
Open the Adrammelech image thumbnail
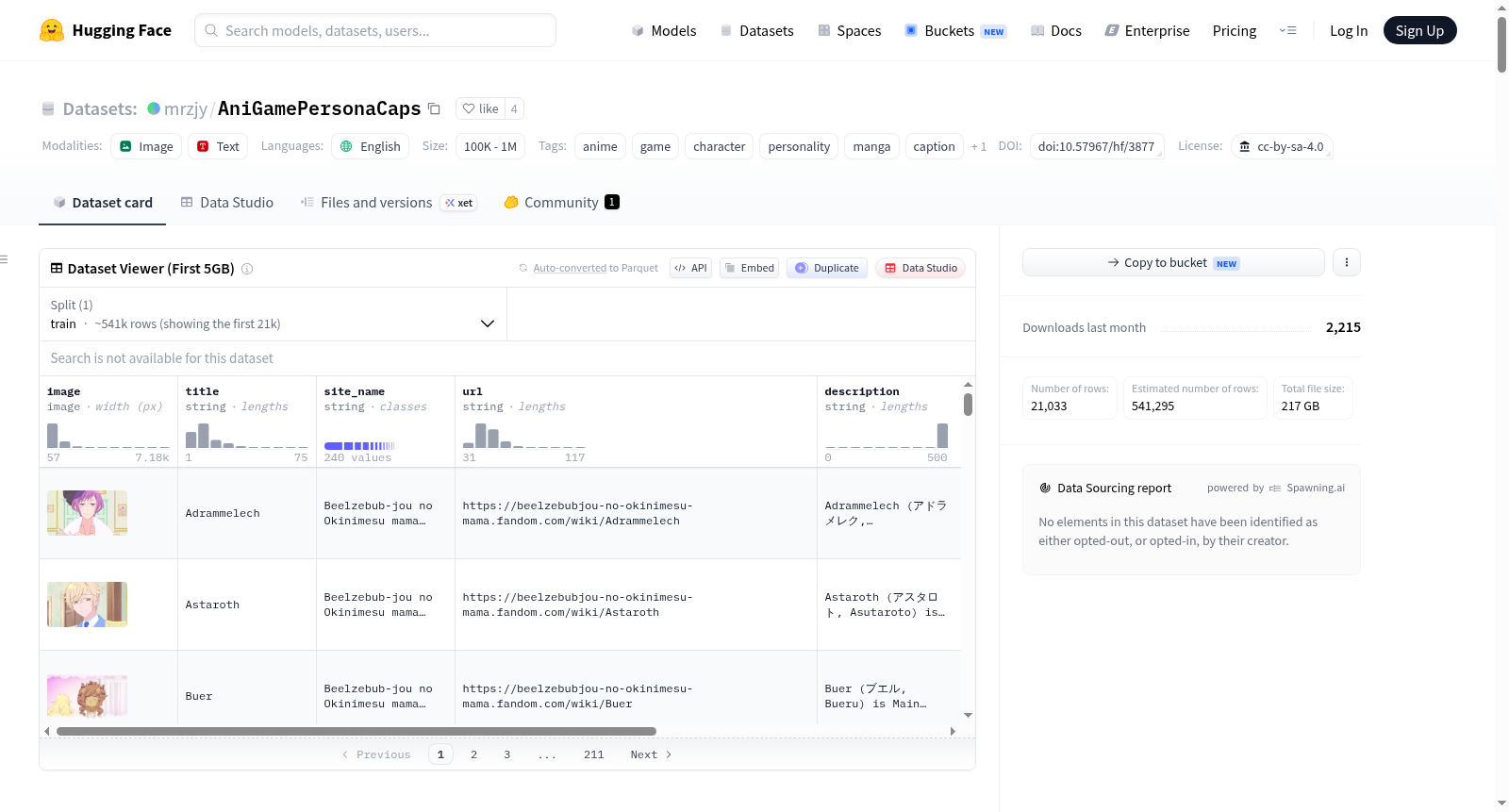[x=87, y=513]
